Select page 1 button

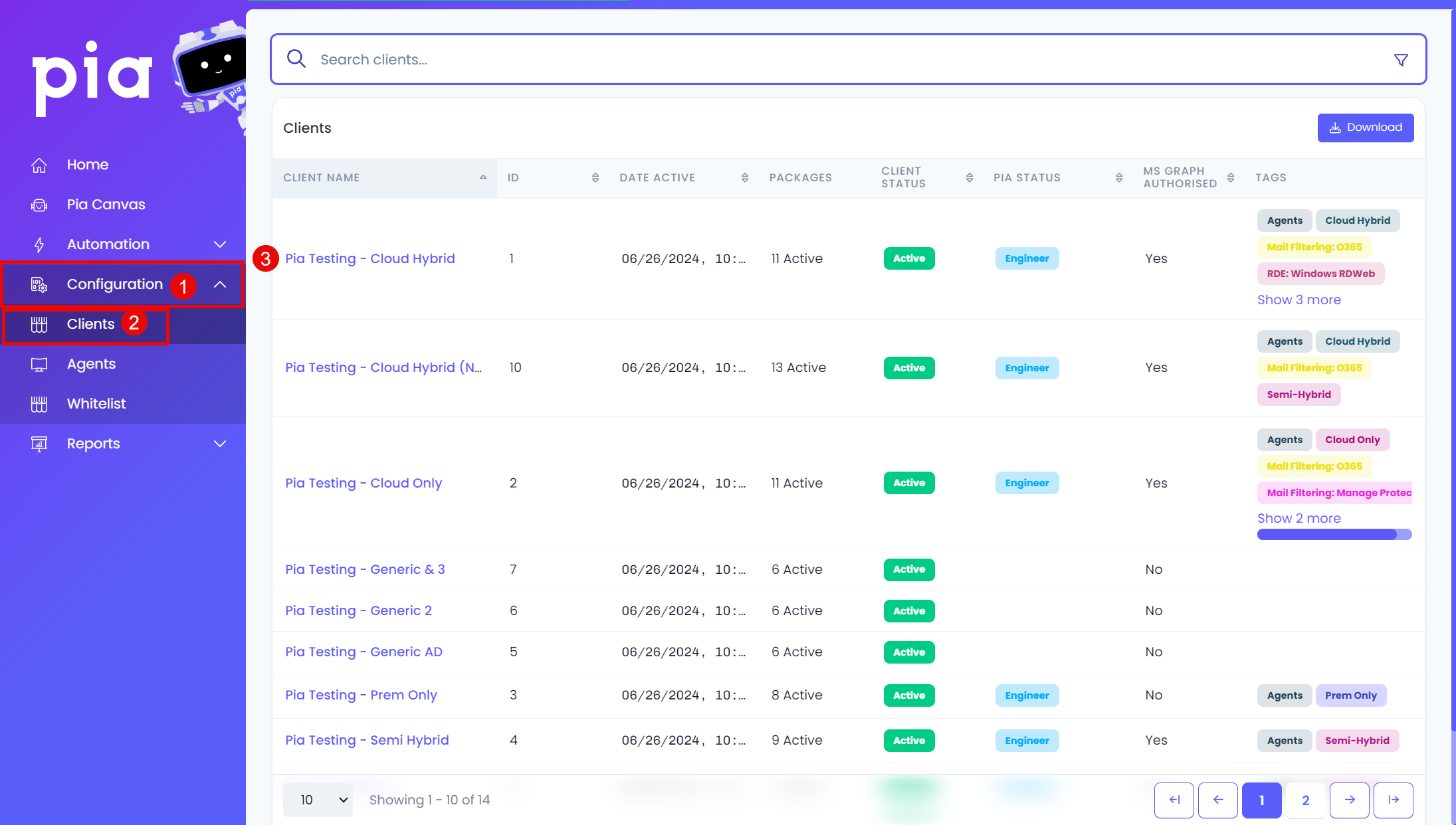point(1262,800)
